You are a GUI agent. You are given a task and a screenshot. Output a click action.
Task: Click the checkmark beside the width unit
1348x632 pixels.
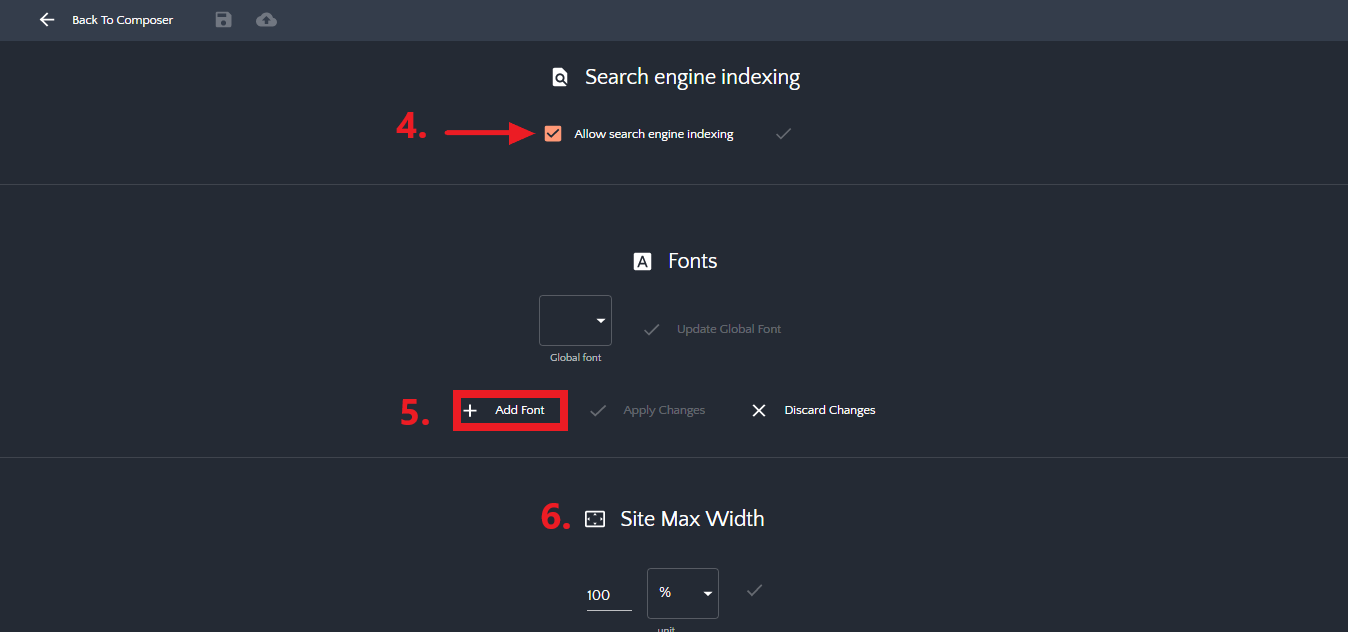tap(755, 591)
